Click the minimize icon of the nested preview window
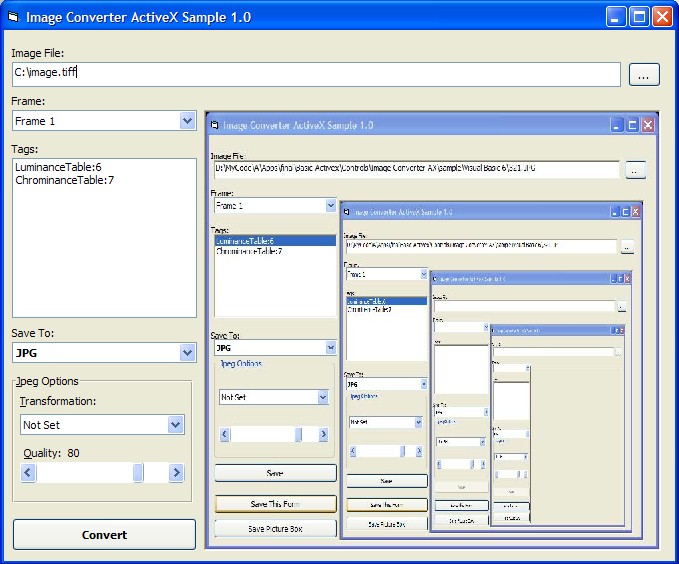 click(617, 125)
